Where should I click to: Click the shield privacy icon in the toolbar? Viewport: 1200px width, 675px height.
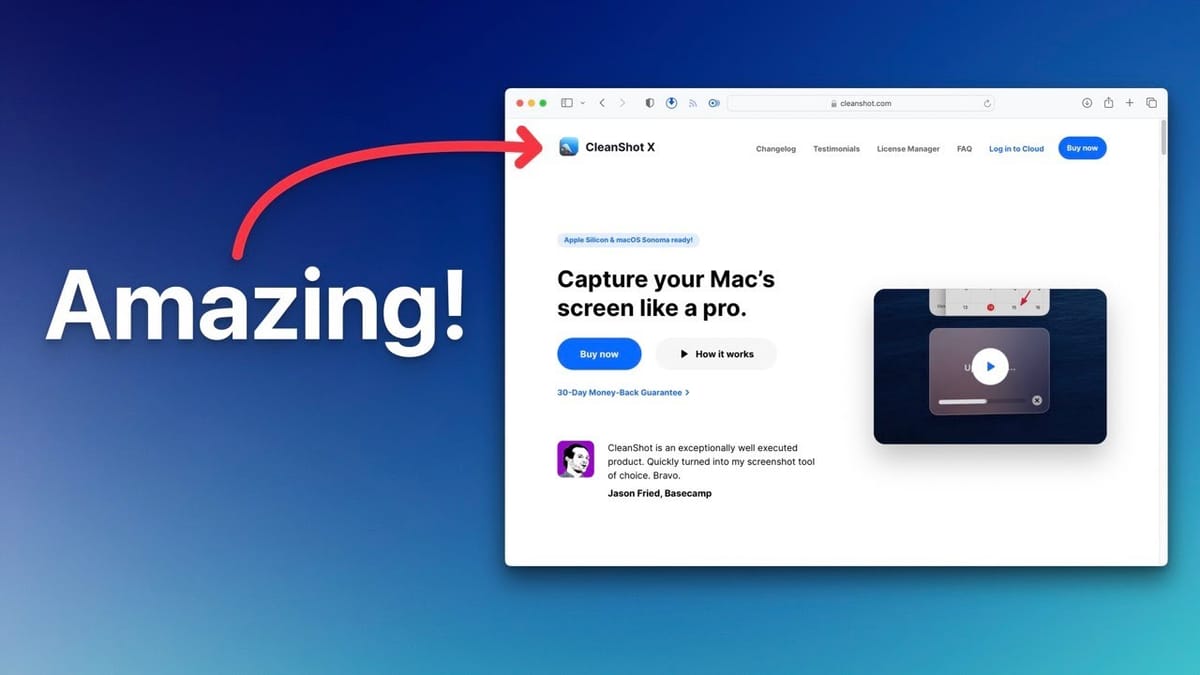(649, 102)
